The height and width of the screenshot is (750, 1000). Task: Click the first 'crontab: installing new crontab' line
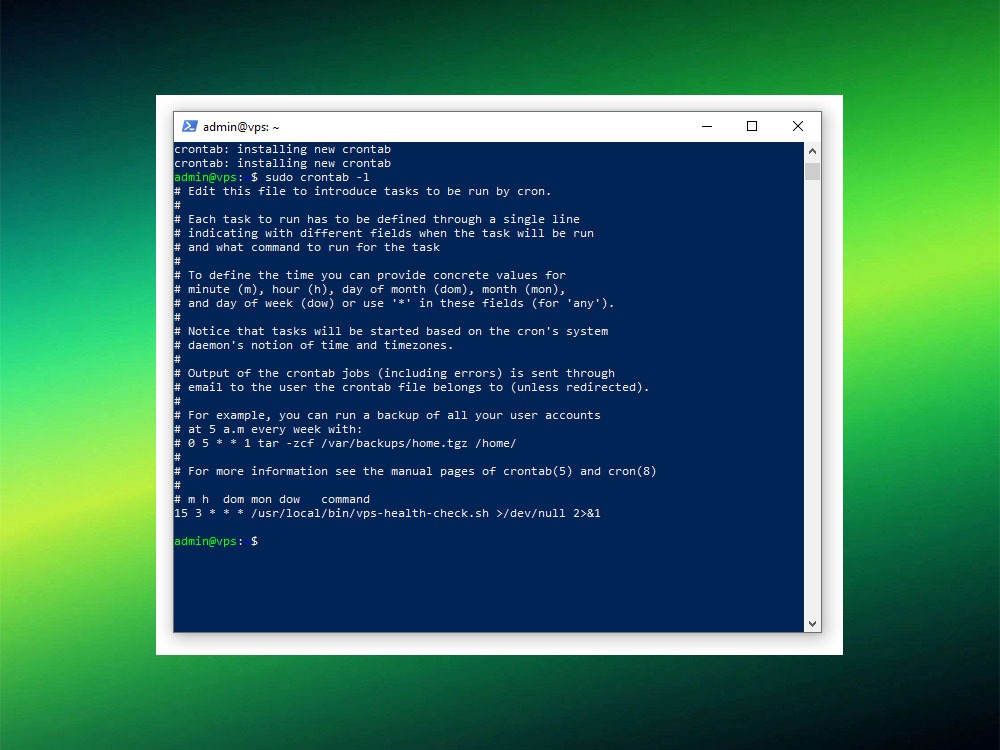coord(282,149)
